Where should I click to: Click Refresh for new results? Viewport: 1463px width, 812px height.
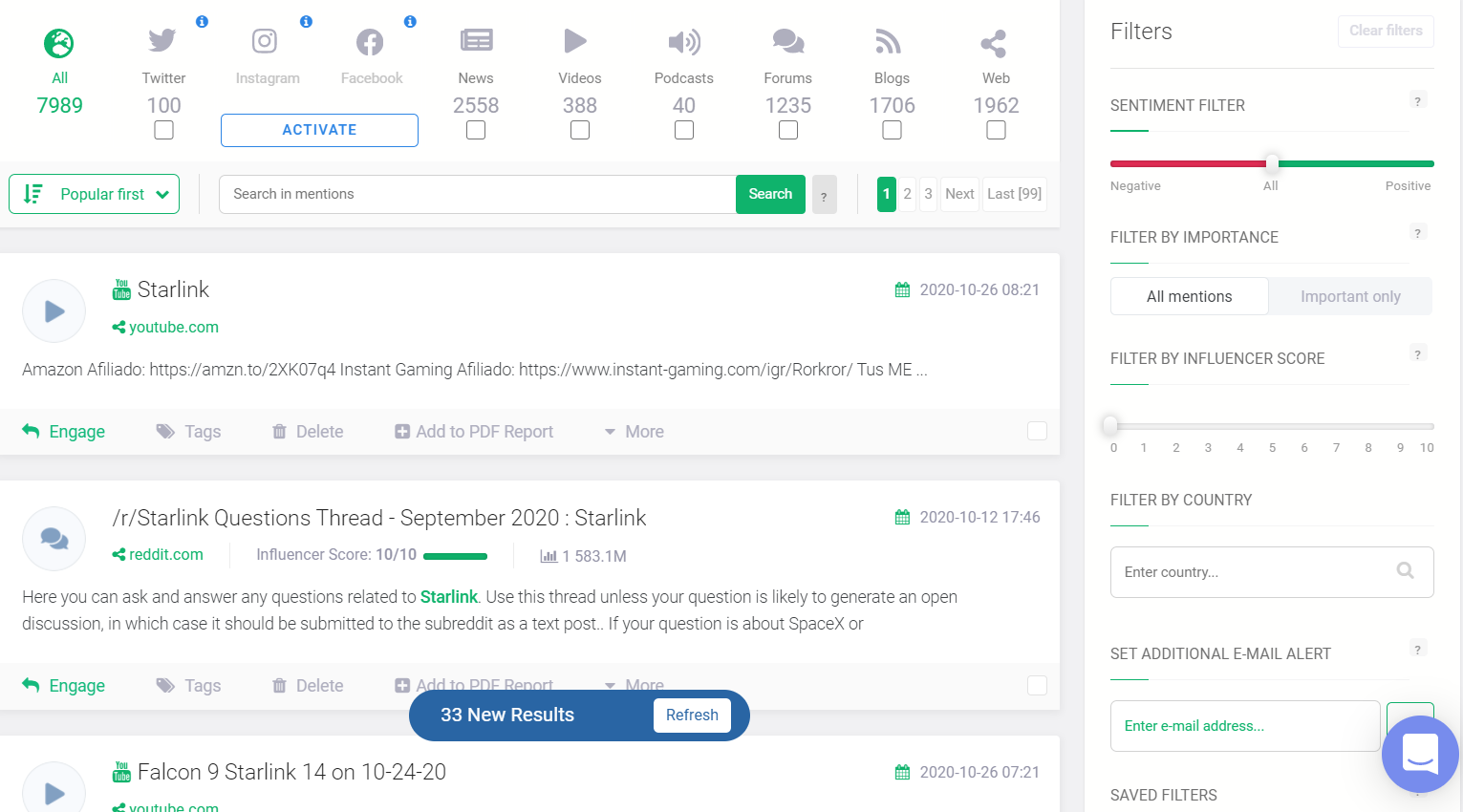pyautogui.click(x=692, y=716)
